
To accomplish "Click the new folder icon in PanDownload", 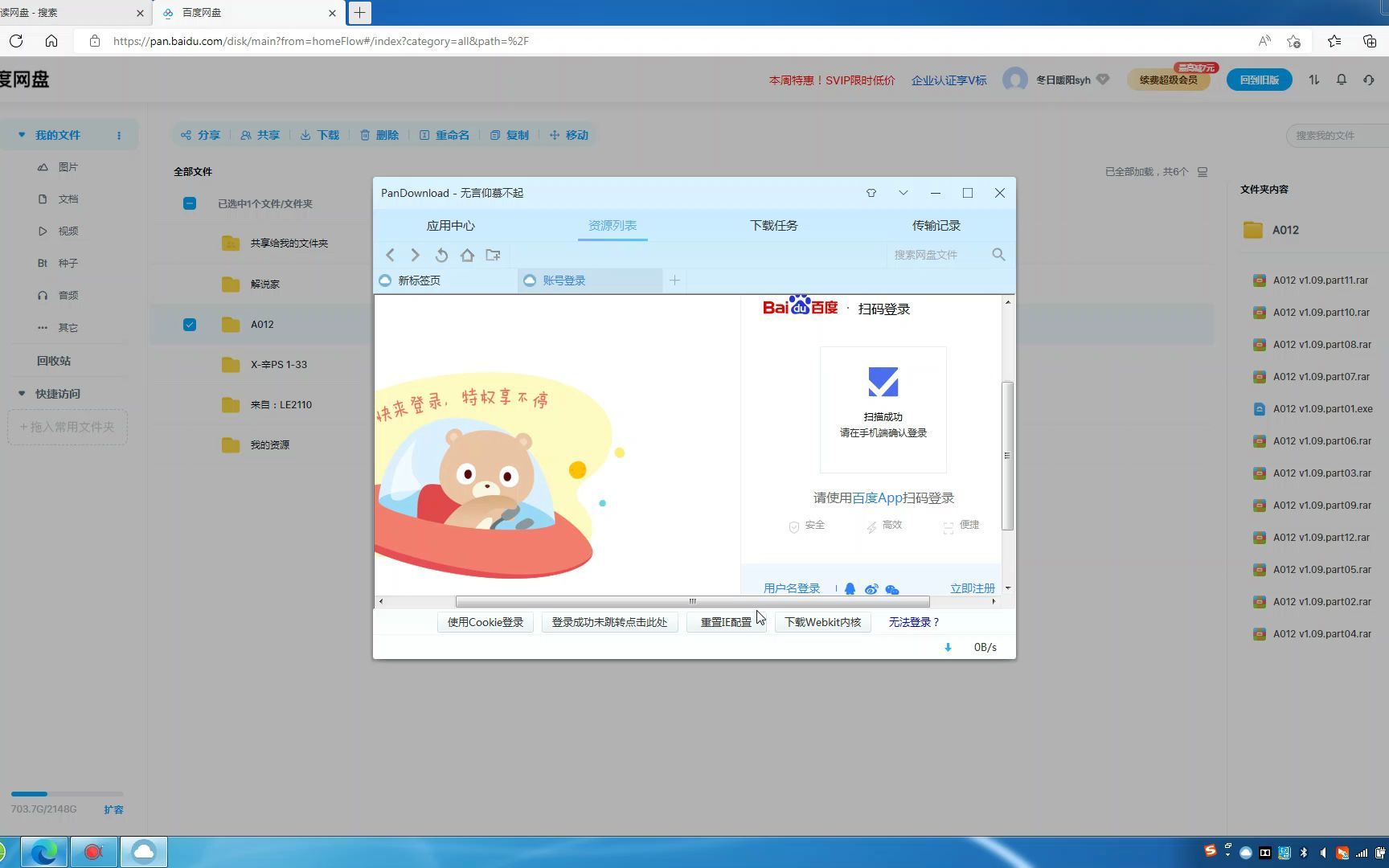I will [x=493, y=255].
